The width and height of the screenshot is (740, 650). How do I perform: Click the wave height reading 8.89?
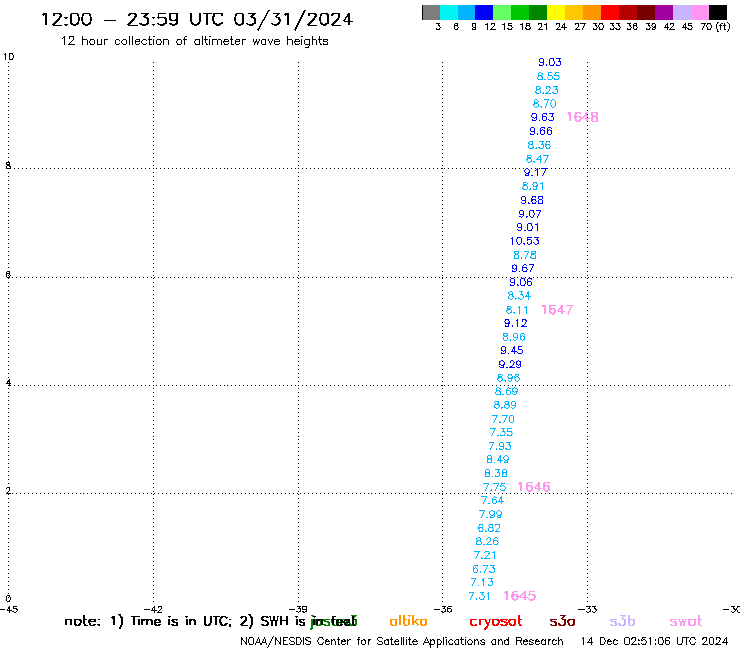pos(505,405)
